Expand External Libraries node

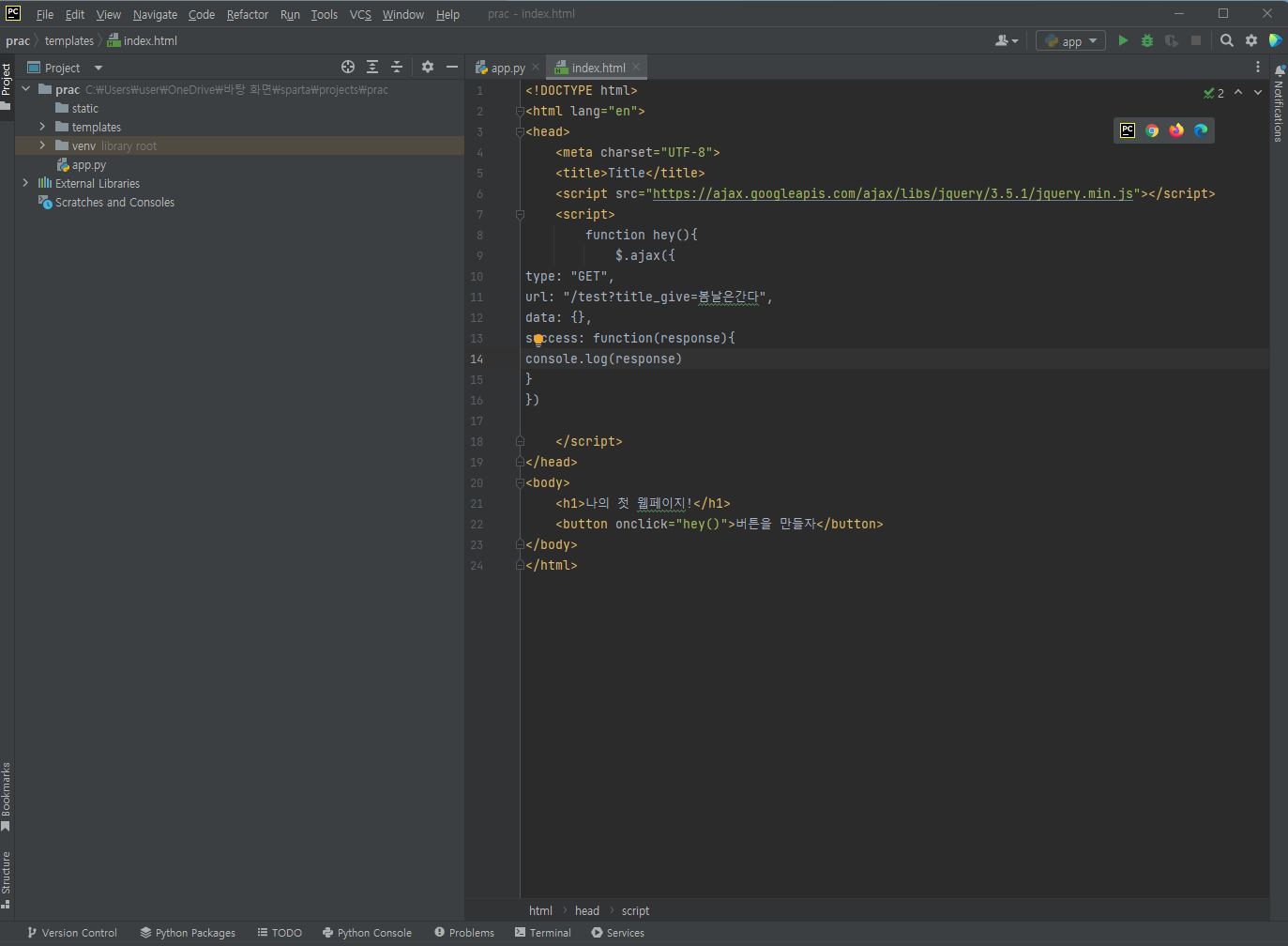[x=25, y=183]
